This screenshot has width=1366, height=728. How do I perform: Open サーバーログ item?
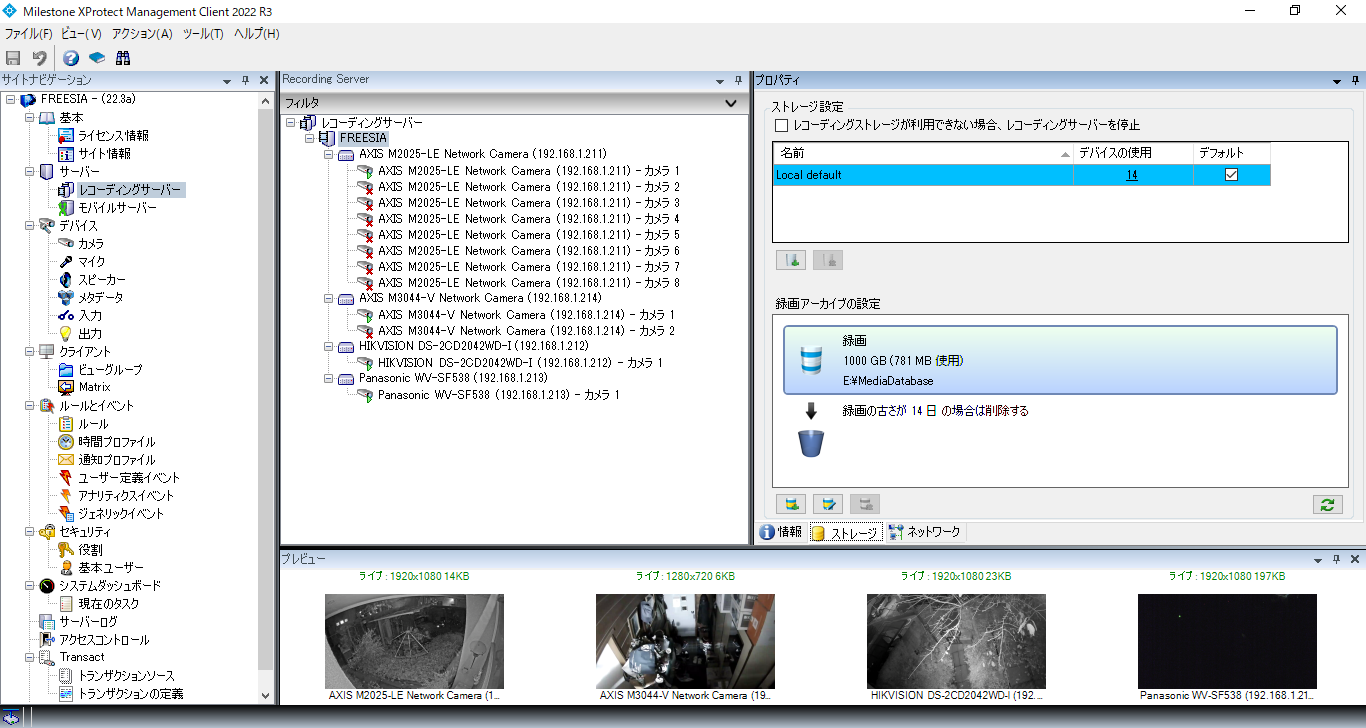tap(88, 621)
